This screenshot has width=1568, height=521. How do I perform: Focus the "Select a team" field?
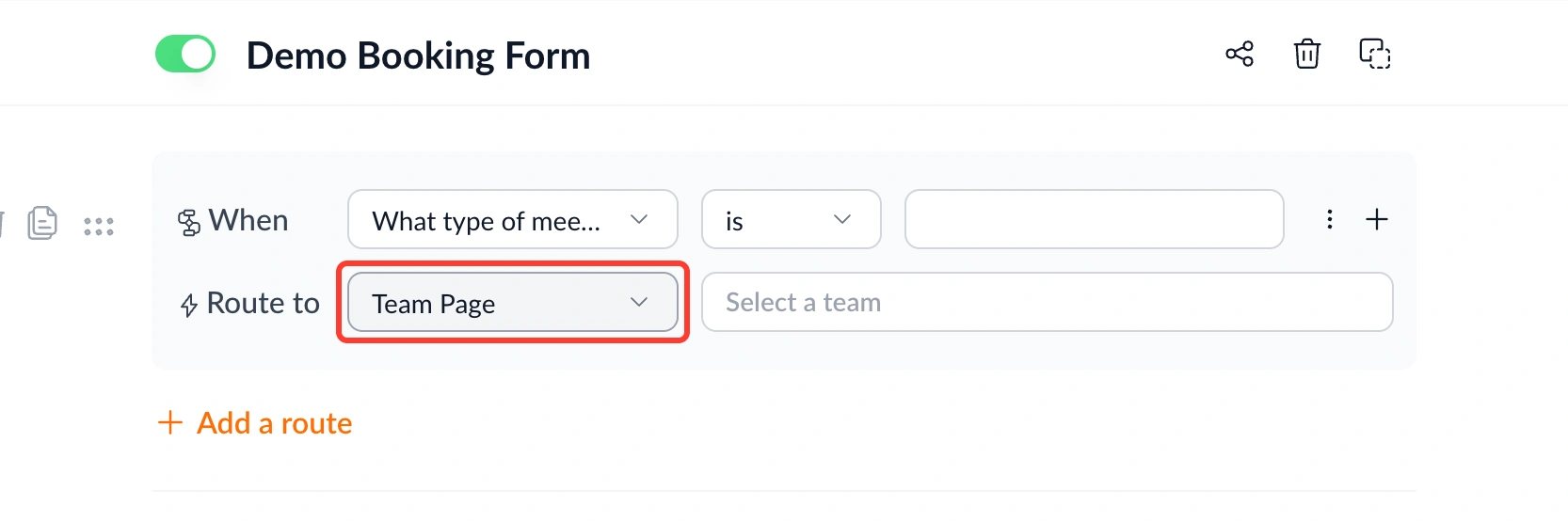(1048, 302)
